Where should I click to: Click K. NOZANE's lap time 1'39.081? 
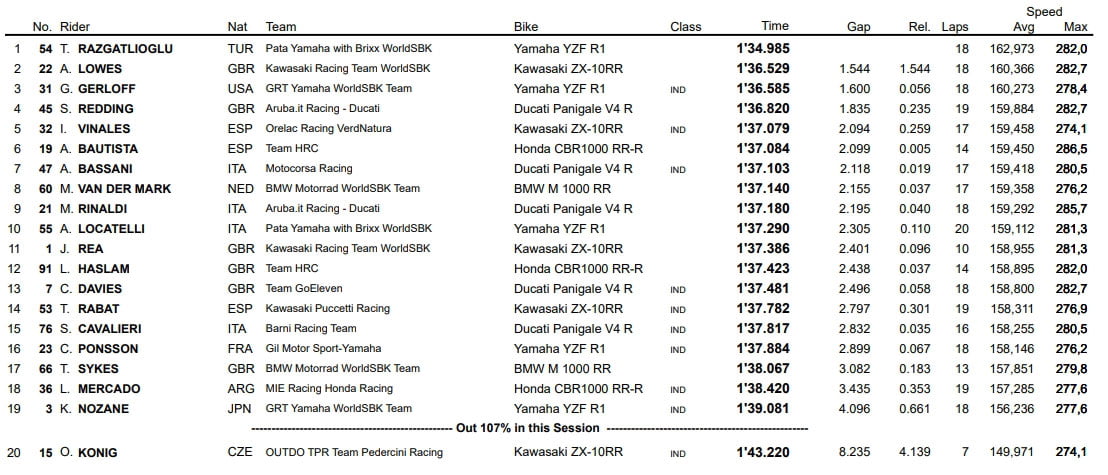click(762, 408)
